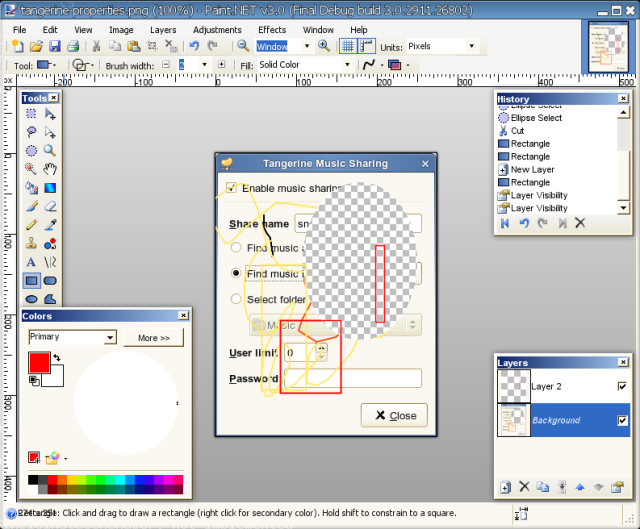Open the Adjustments menu
This screenshot has height=529, width=640.
point(217,30)
